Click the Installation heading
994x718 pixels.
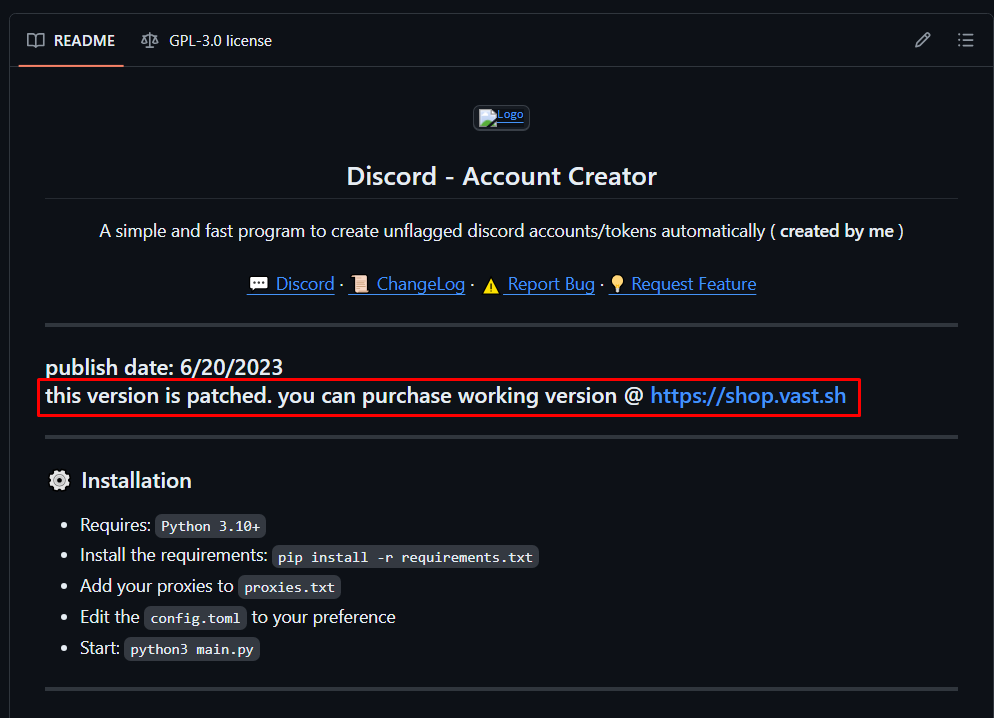(136, 480)
